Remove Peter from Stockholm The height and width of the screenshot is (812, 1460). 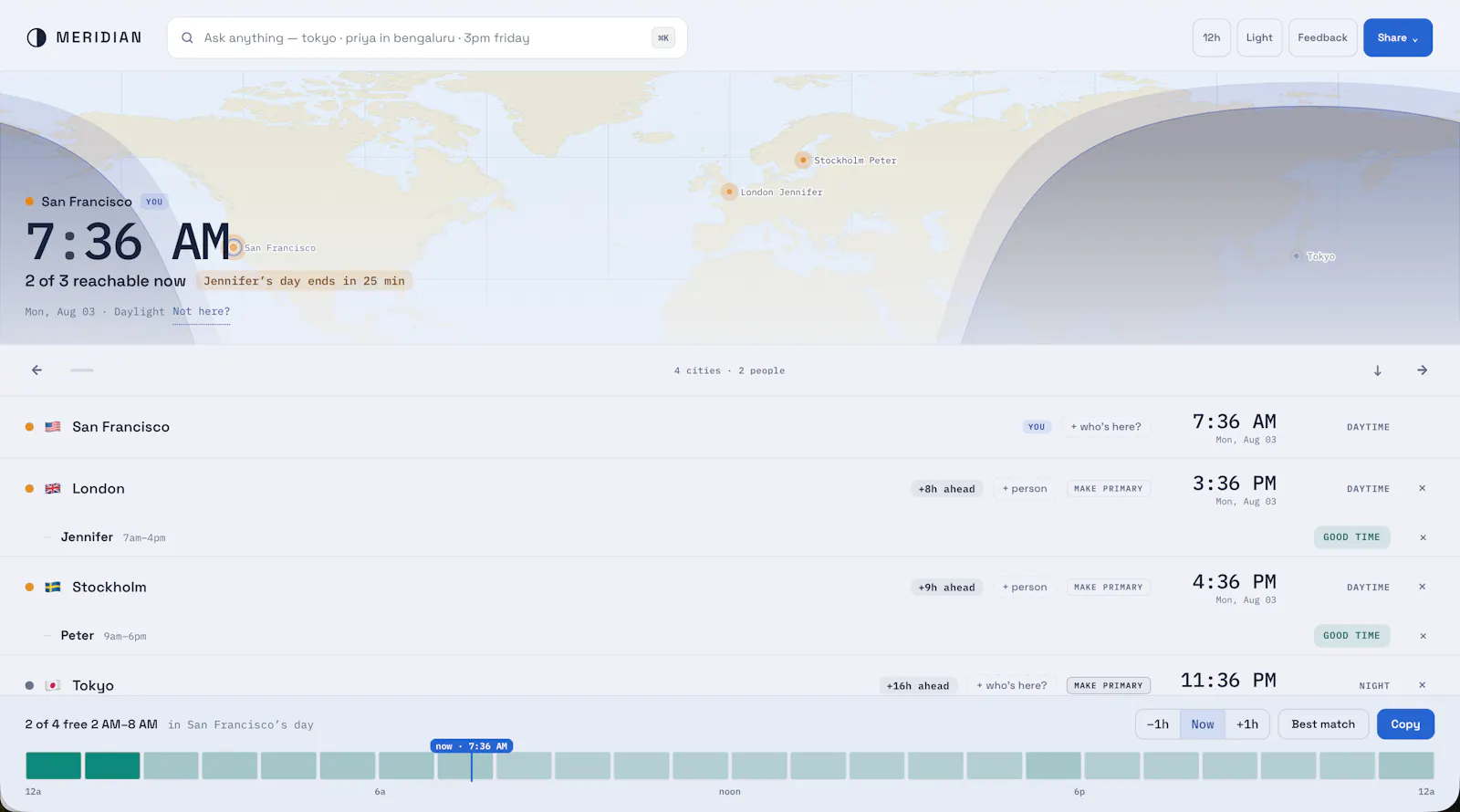pyautogui.click(x=1423, y=637)
